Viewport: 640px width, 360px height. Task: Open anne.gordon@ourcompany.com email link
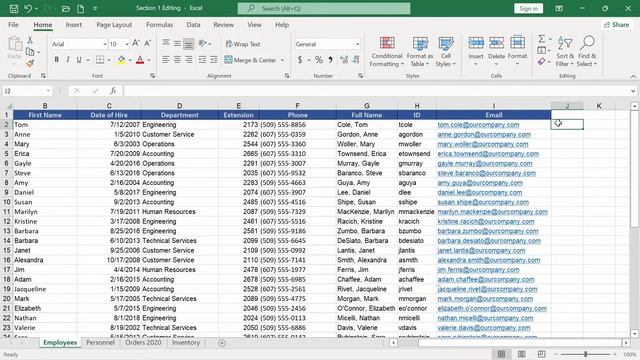pos(484,134)
